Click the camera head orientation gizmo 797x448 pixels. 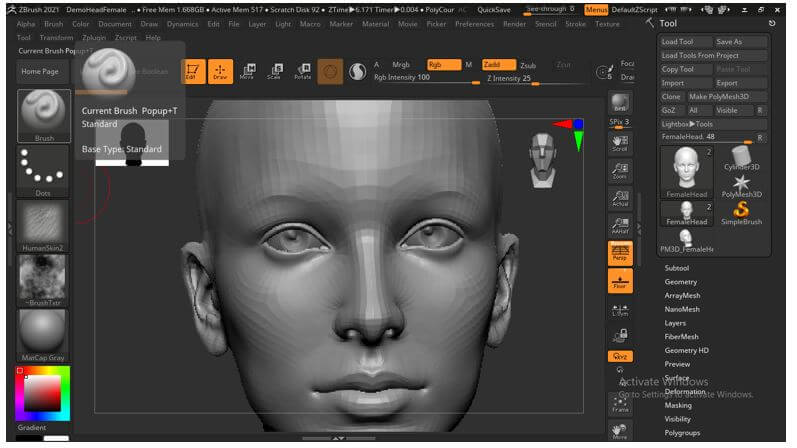pyautogui.click(x=542, y=160)
